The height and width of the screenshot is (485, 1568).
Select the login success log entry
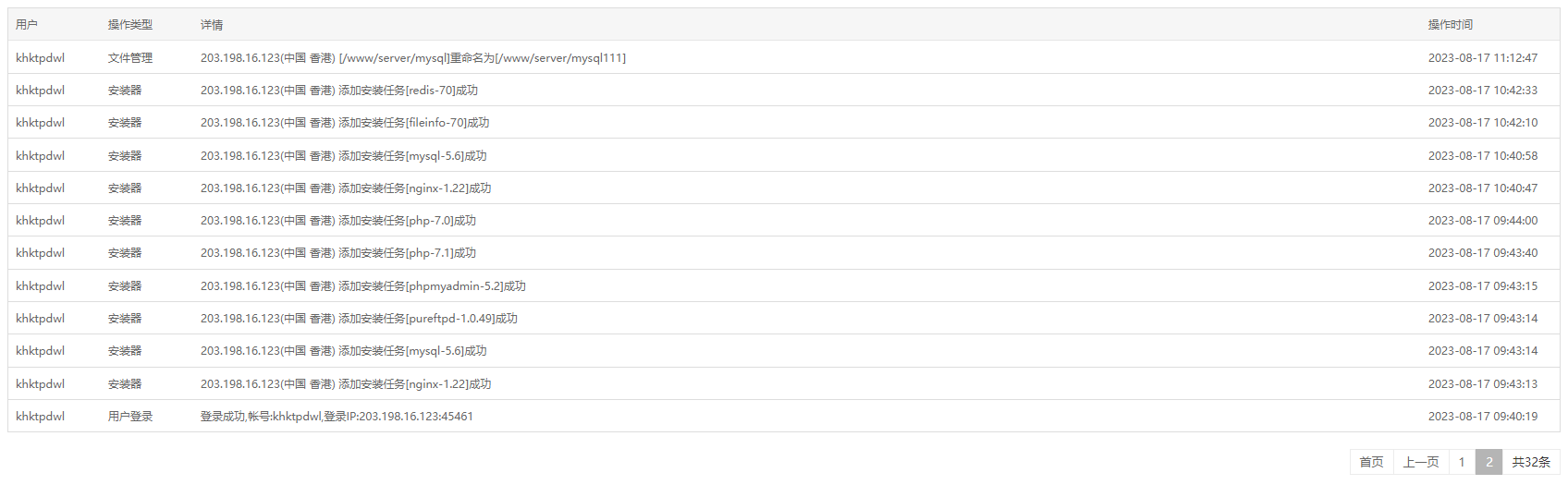(x=783, y=416)
